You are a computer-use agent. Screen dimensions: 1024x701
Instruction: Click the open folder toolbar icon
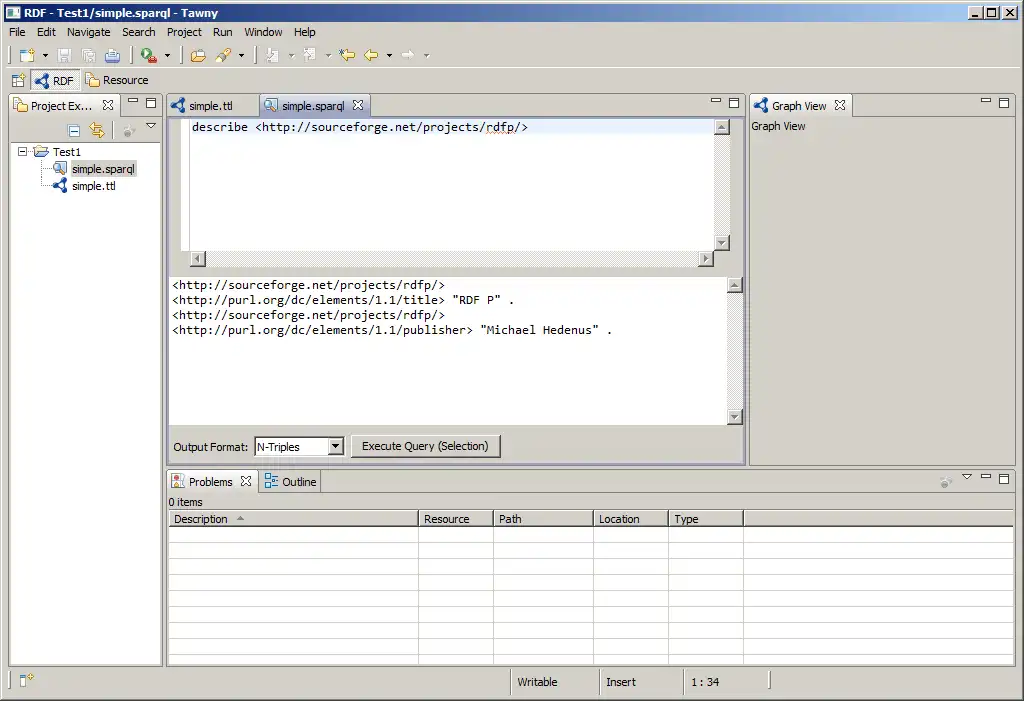[x=198, y=56]
